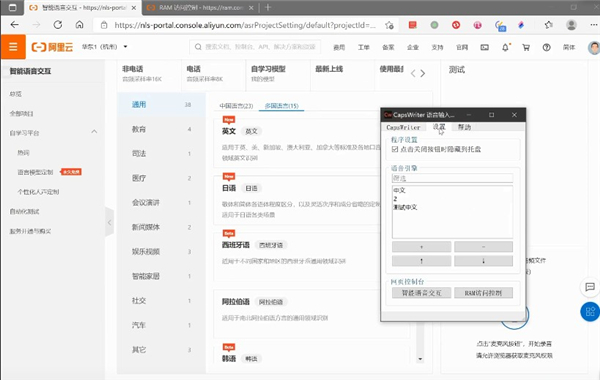Select 测试中文 in engine list
Image resolution: width=600 pixels, height=380 pixels.
[x=405, y=207]
